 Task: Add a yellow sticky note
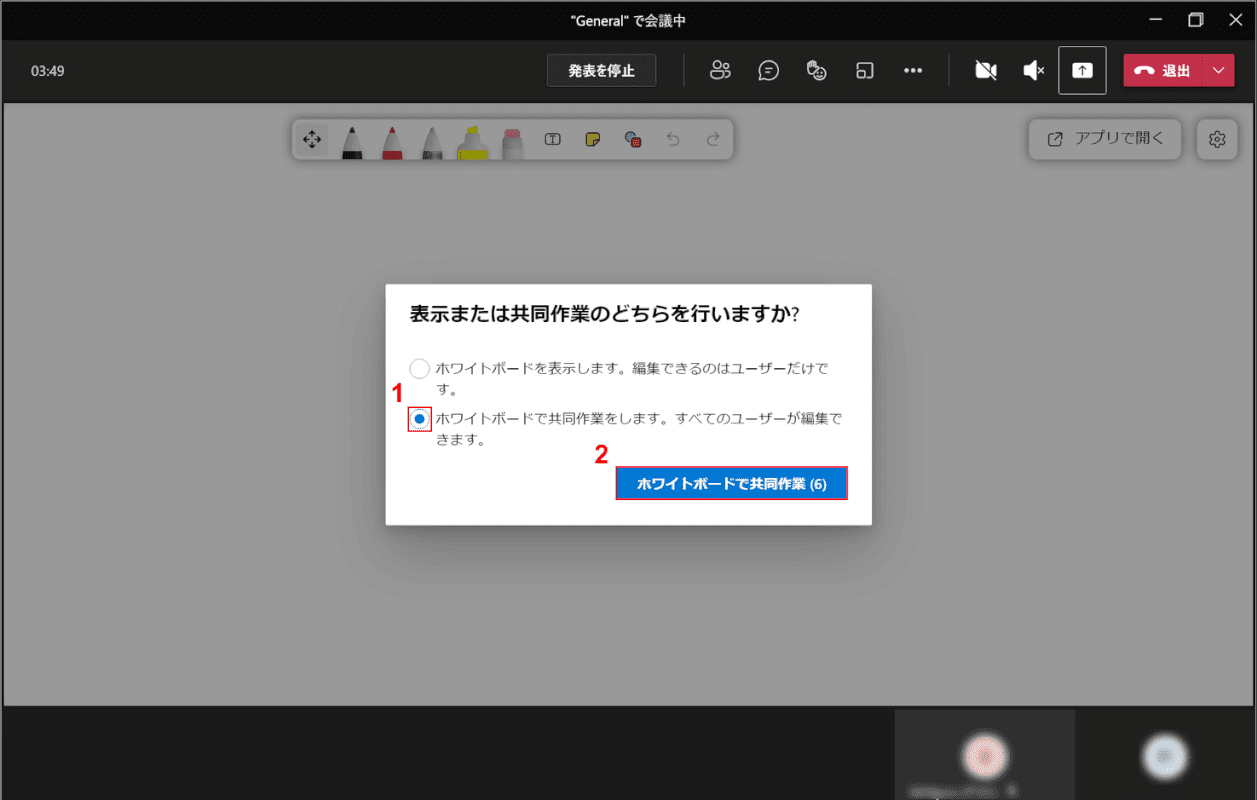point(592,140)
